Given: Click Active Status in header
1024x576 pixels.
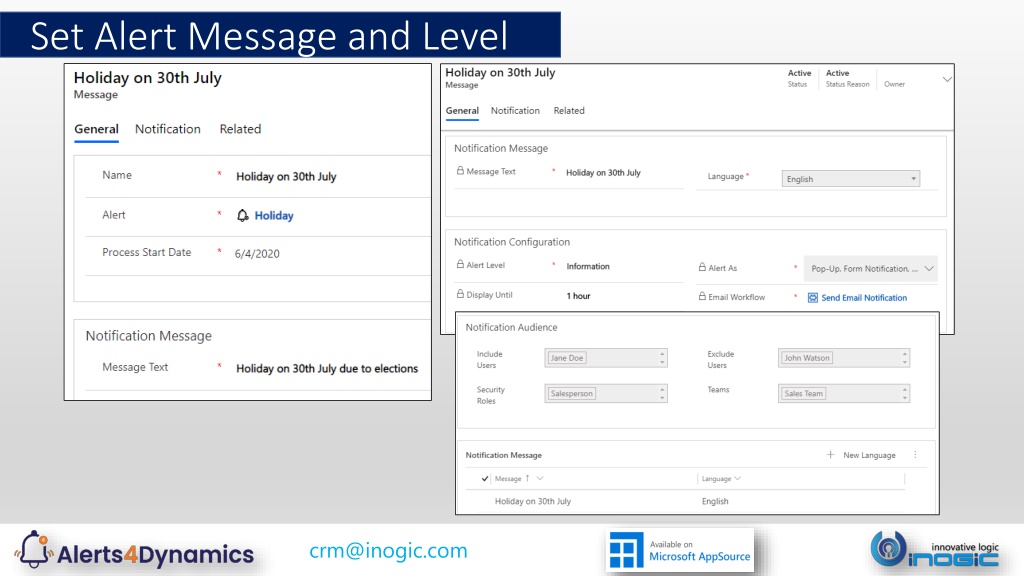Looking at the screenshot, I should (x=799, y=78).
